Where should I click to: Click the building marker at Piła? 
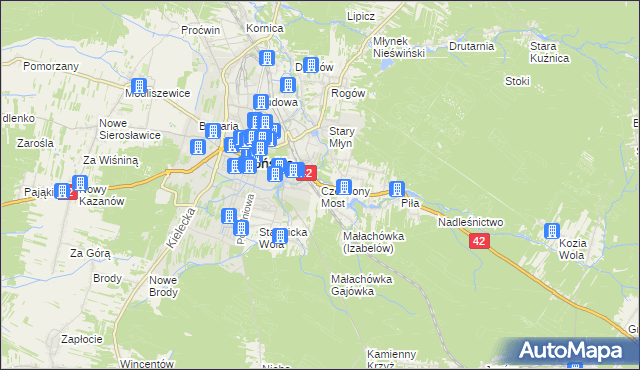(397, 189)
